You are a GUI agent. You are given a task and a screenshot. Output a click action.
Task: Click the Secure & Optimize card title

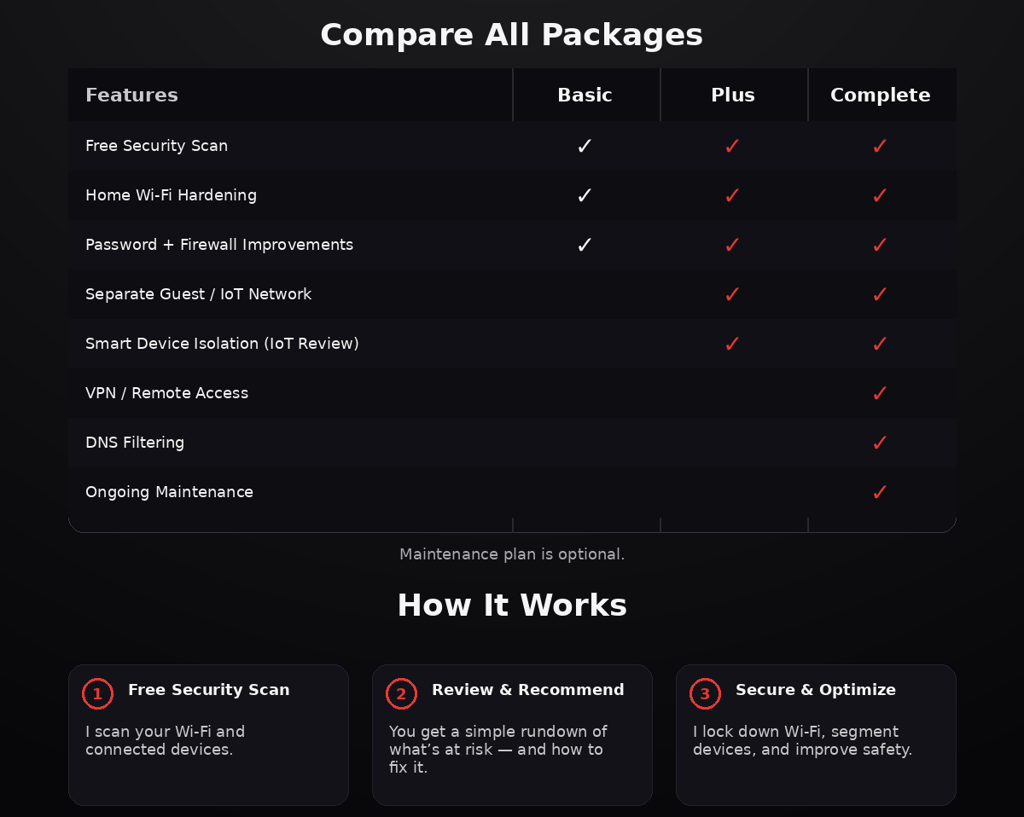click(816, 690)
